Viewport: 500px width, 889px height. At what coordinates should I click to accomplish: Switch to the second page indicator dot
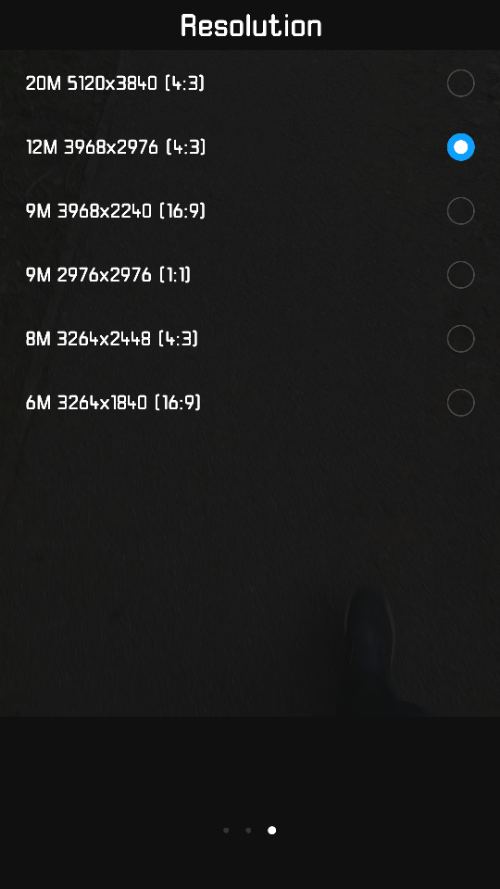click(248, 830)
